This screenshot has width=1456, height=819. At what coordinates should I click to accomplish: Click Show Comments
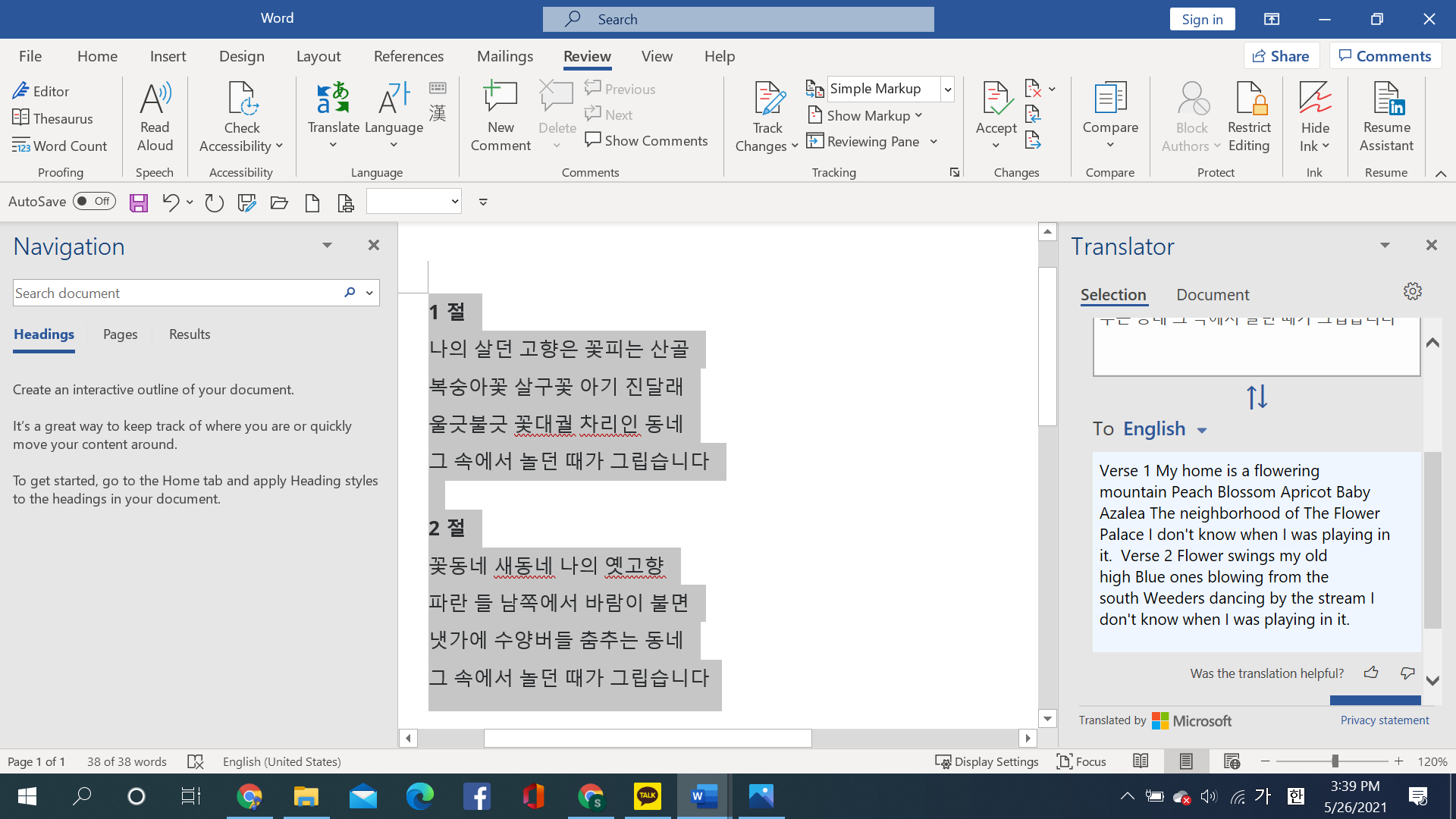click(x=647, y=140)
